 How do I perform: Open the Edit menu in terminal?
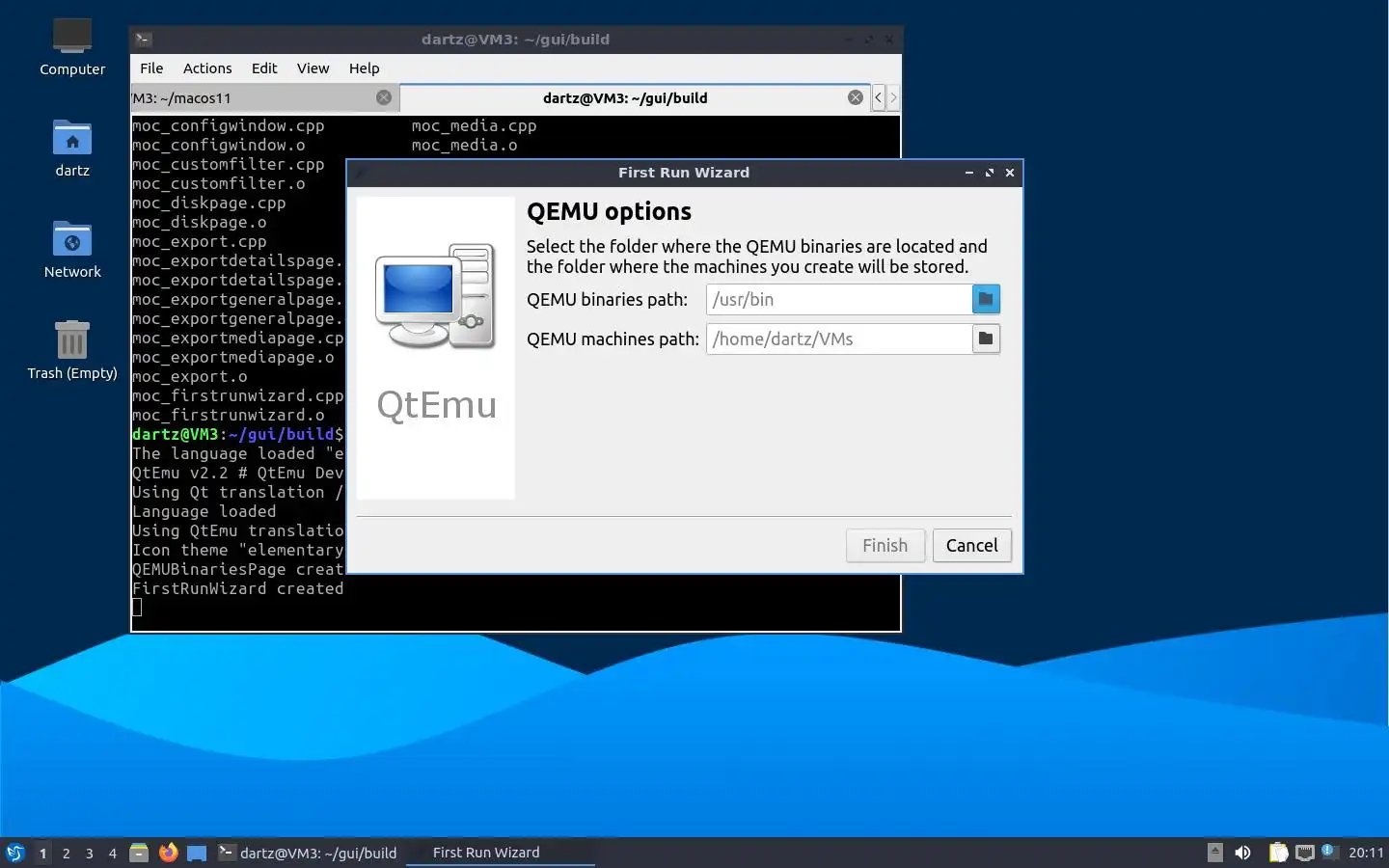tap(264, 68)
